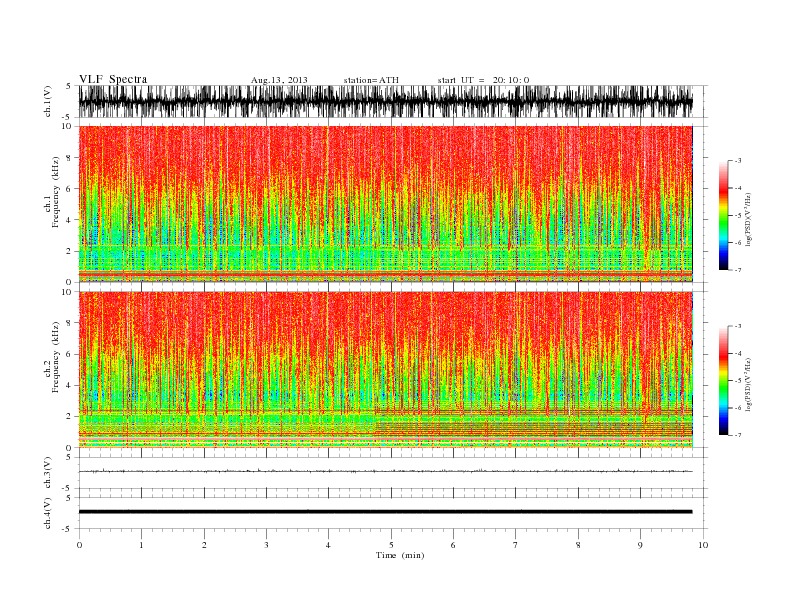Click the time axis tick label '4'
792x612 pixels.
328,545
